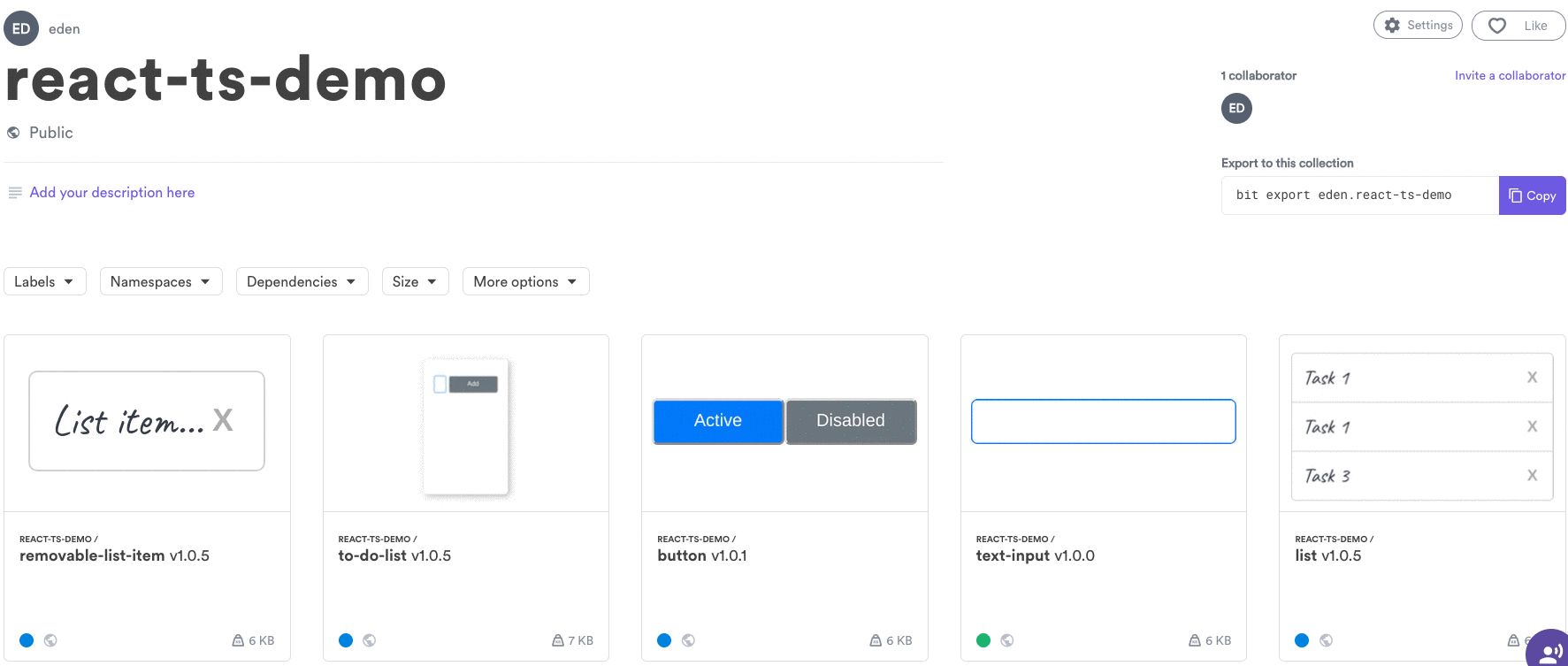The width and height of the screenshot is (1568, 666).
Task: Click the gear icon in Settings button
Action: [1392, 25]
